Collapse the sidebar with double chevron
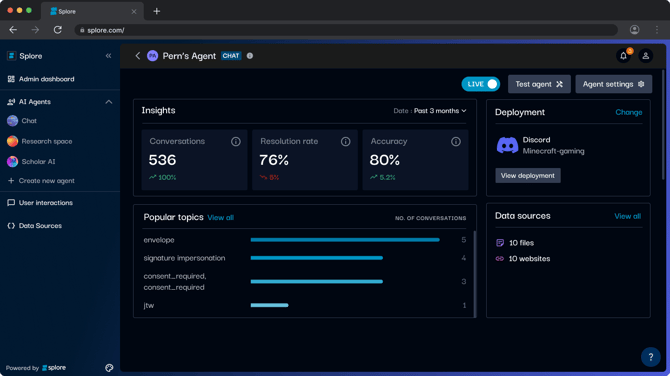Screen dimensions: 670x376 [x=109, y=56]
